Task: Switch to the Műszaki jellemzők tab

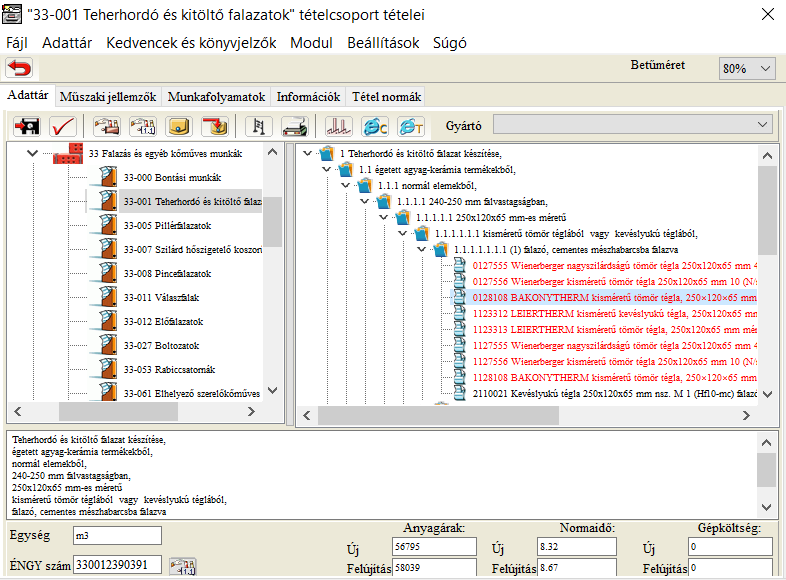Action: 108,97
